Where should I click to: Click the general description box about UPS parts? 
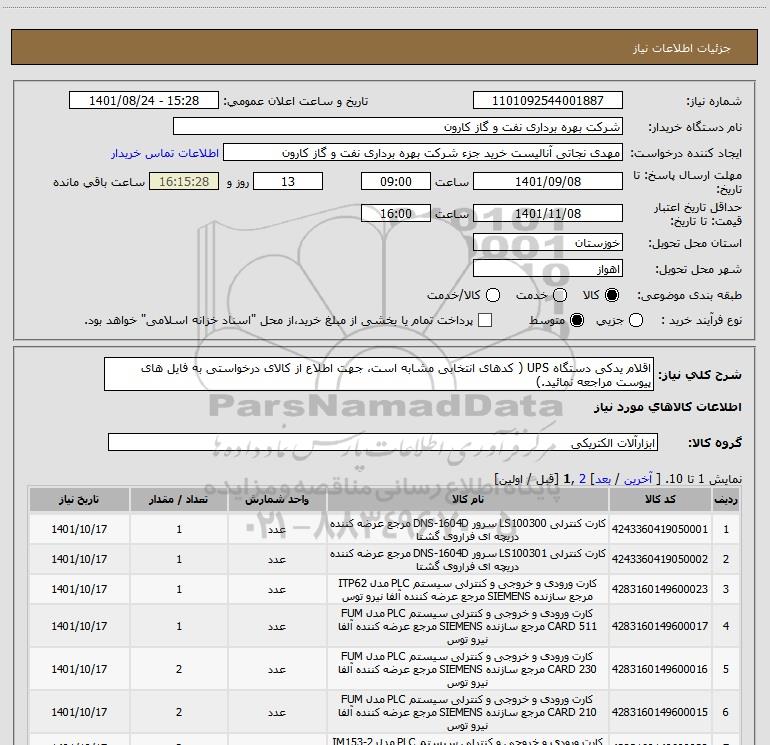pyautogui.click(x=379, y=374)
